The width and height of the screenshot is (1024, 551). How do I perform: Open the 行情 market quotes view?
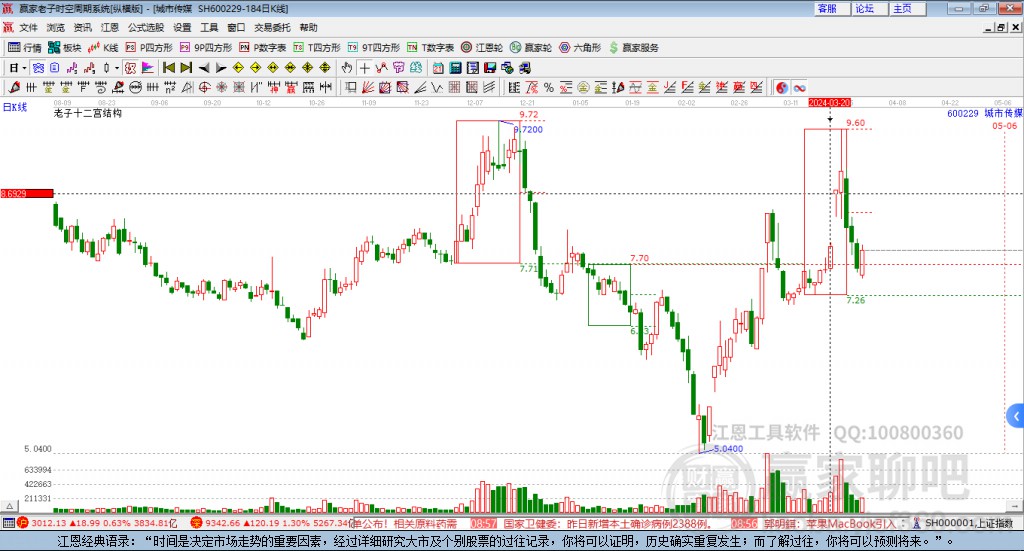point(25,48)
